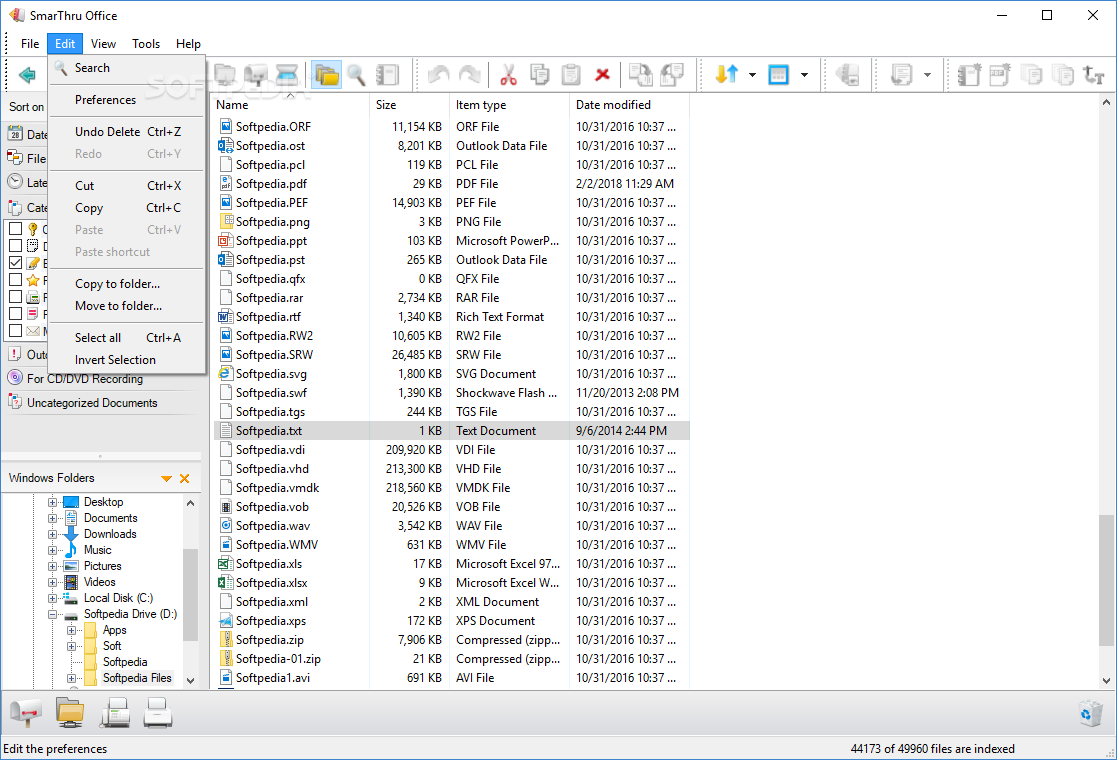1117x760 pixels.
Task: Expand the Apps folder node
Action: click(71, 630)
